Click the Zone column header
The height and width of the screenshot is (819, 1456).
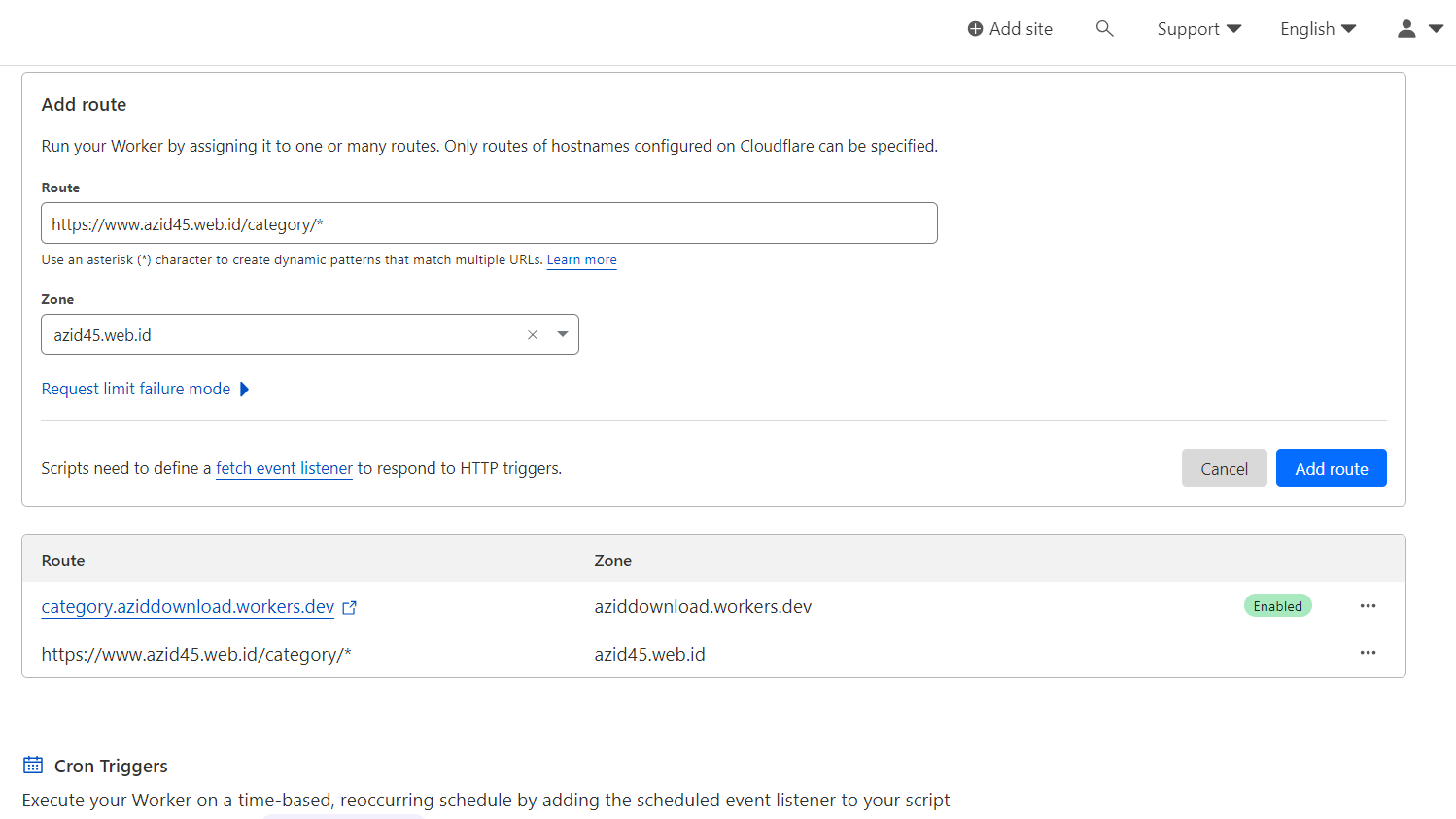click(612, 561)
